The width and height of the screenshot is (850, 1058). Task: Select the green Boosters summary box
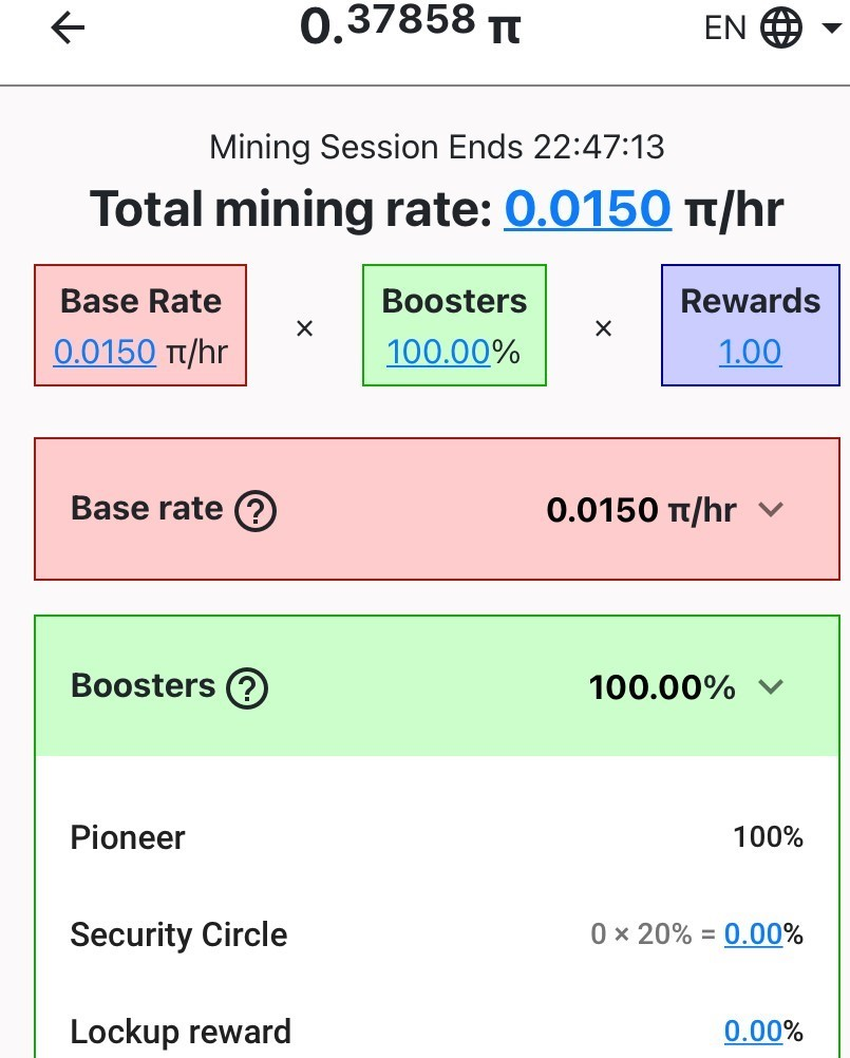454,325
